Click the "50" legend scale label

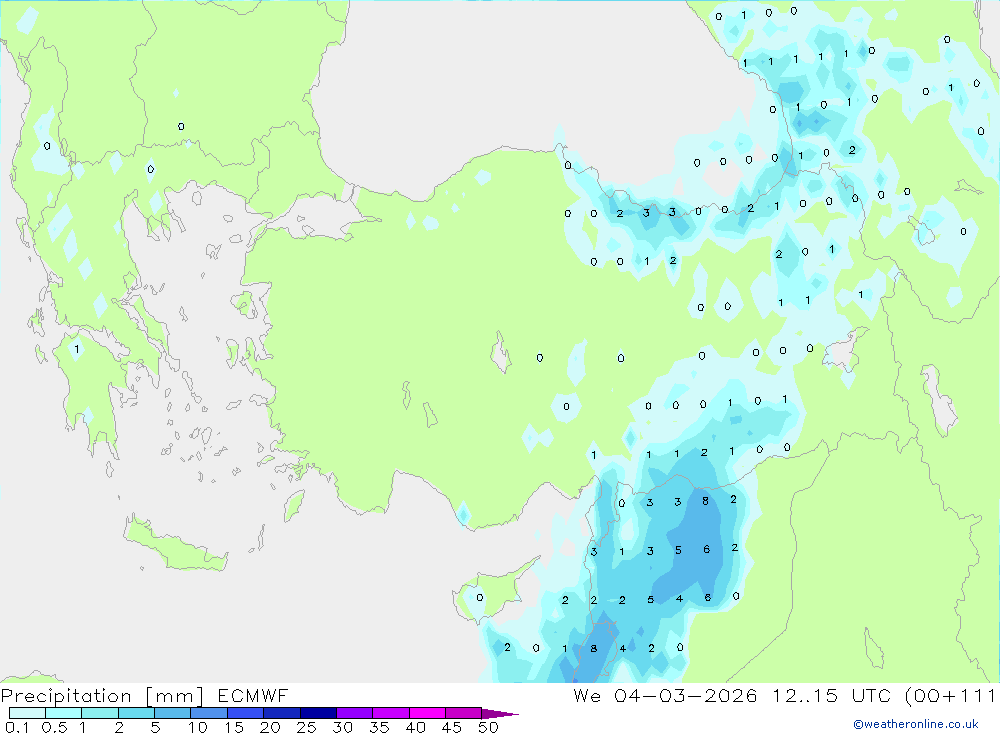pos(488,727)
